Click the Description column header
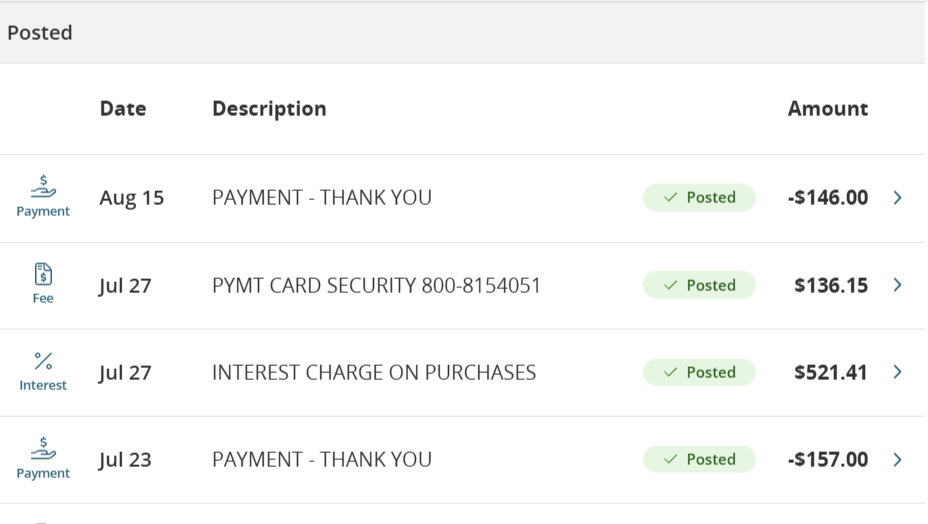928x524 pixels. point(269,109)
